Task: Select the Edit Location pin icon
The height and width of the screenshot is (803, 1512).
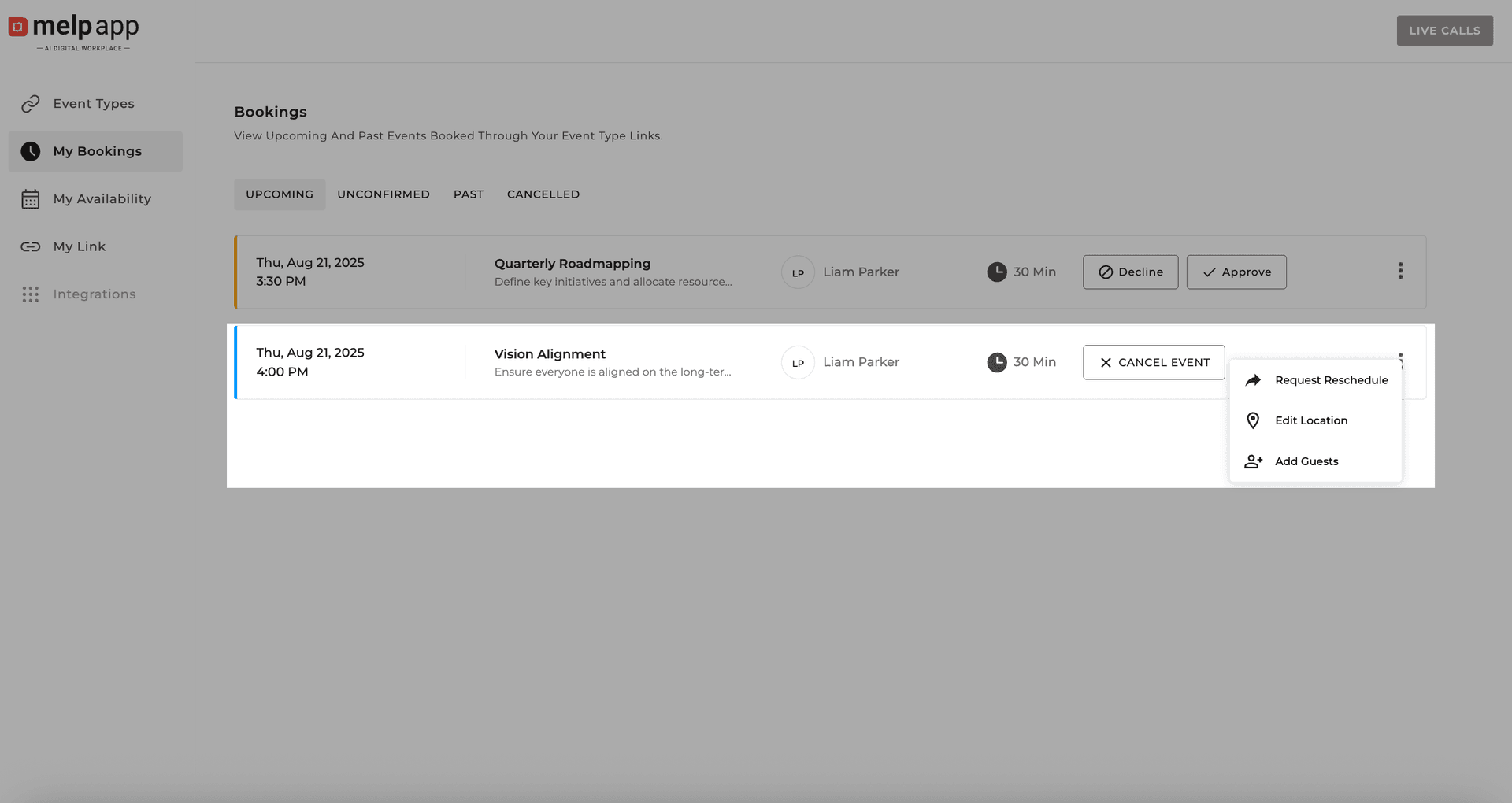Action: 1254,420
